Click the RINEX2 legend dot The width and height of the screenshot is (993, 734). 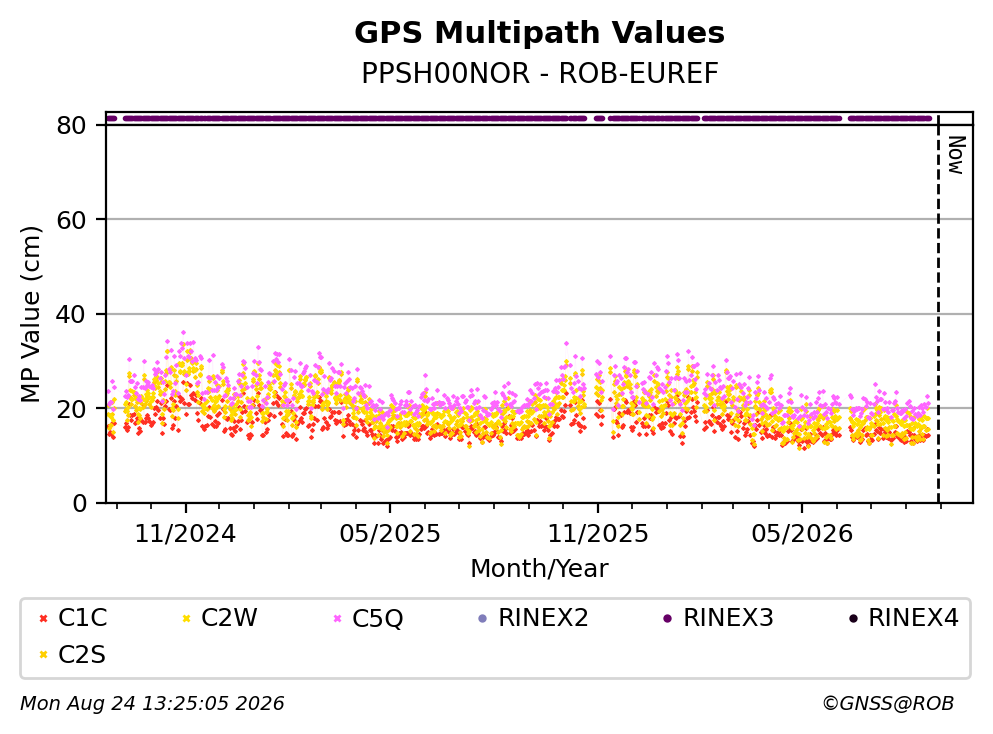(483, 618)
